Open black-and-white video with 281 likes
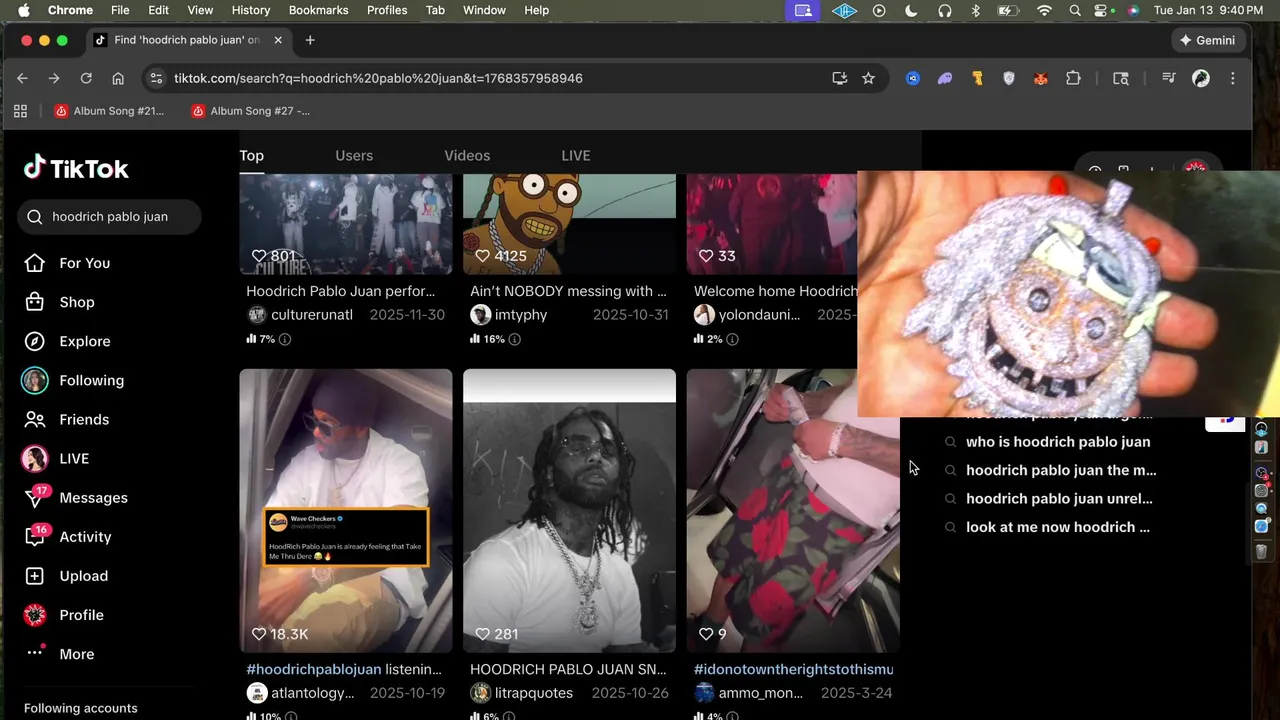Image resolution: width=1280 pixels, height=720 pixels. click(x=569, y=511)
